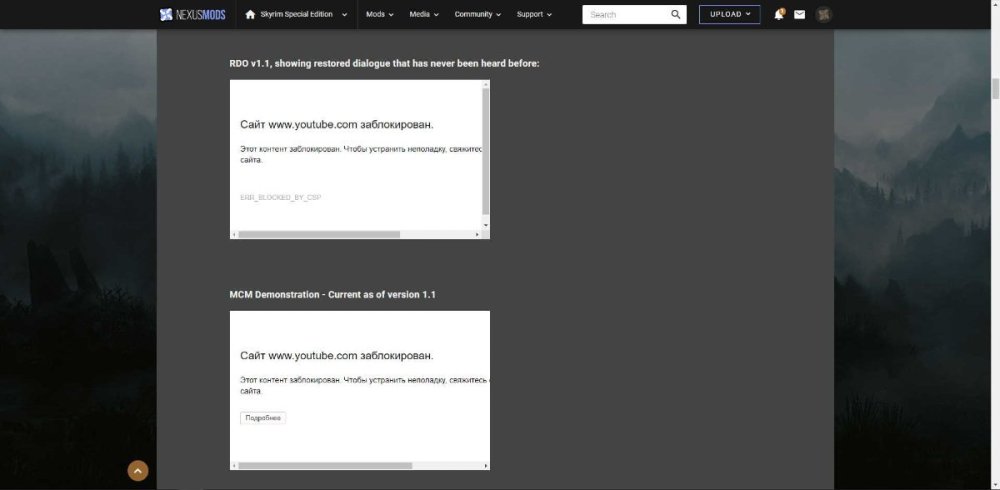Click scroll-left arrow in first video frame
This screenshot has width=1000, height=490.
coord(234,235)
